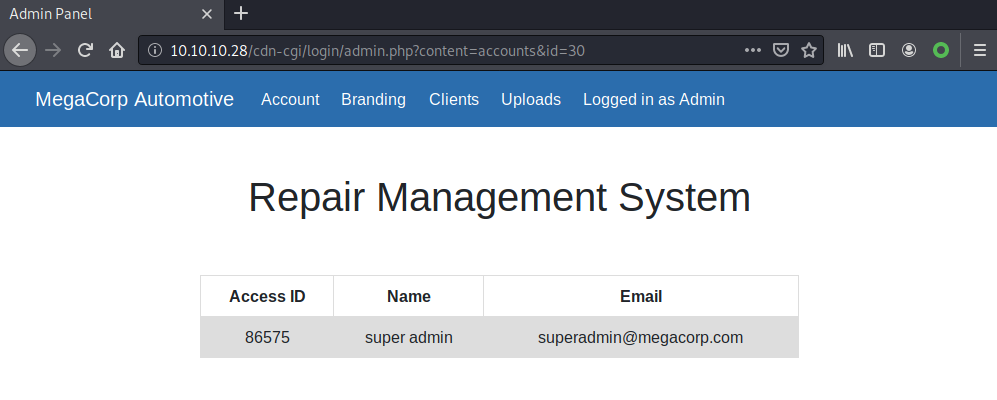
Task: Open the Branding navbar link
Action: pos(373,100)
